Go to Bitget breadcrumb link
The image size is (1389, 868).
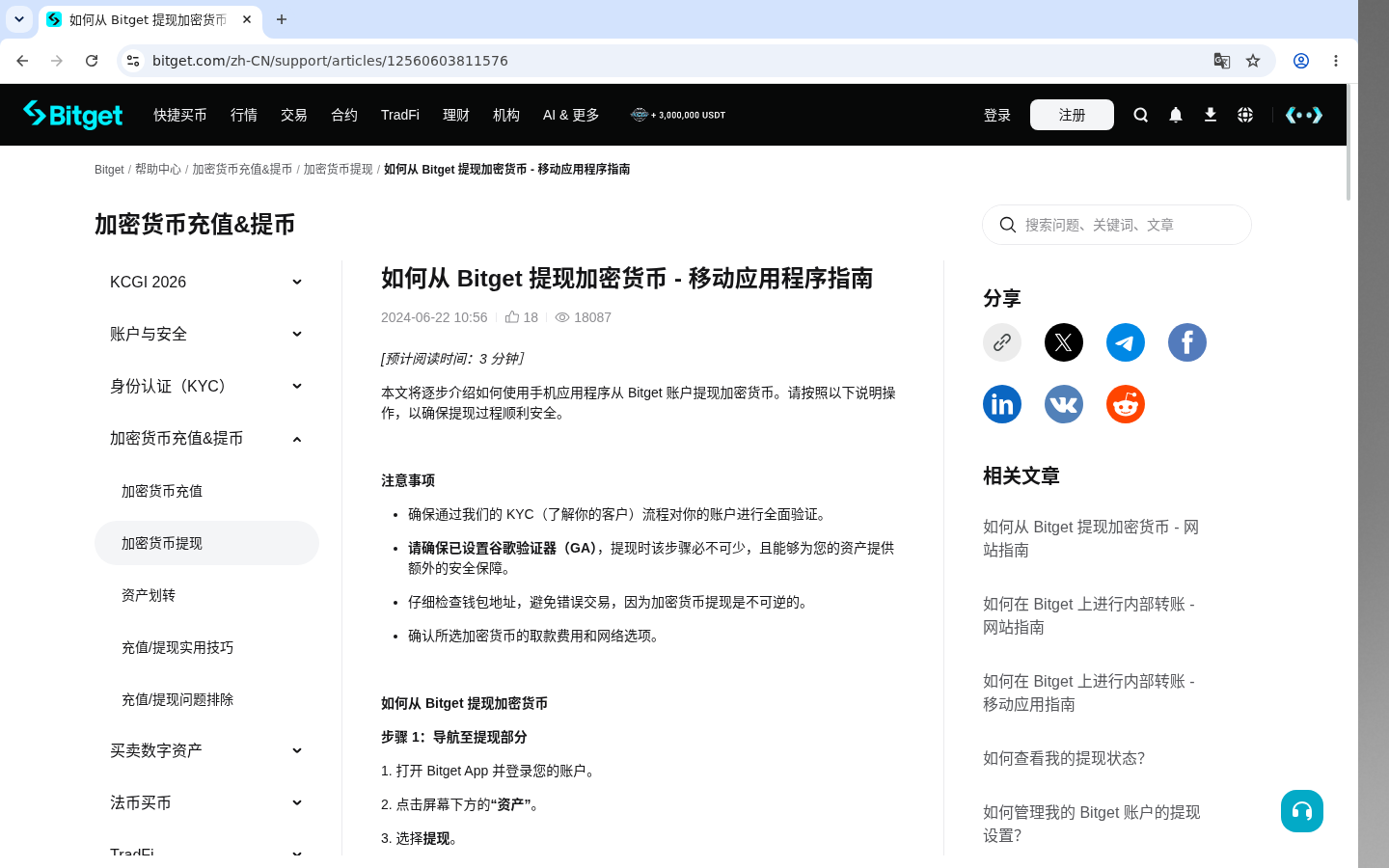(109, 169)
